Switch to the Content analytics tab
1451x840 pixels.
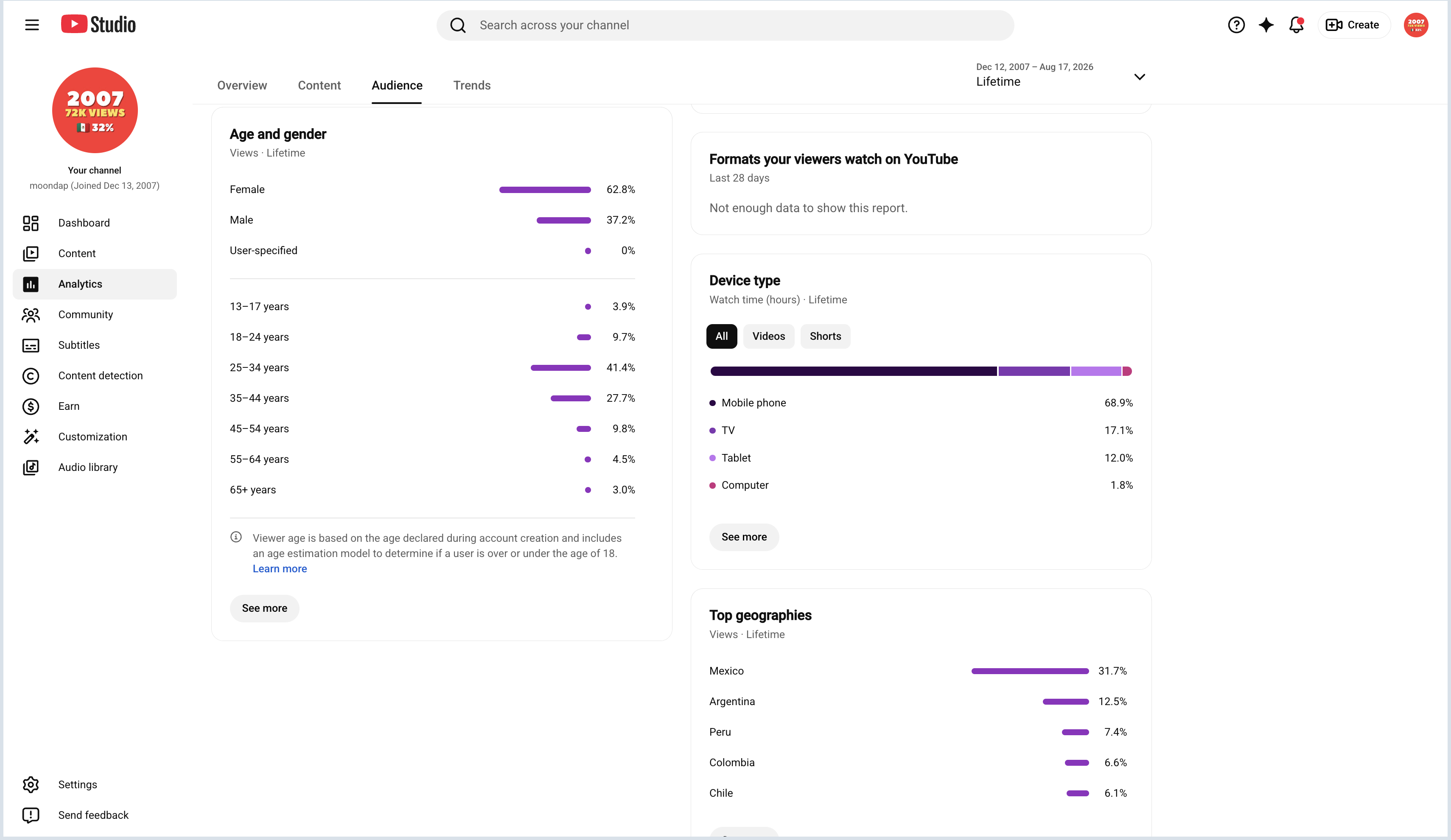(x=319, y=85)
